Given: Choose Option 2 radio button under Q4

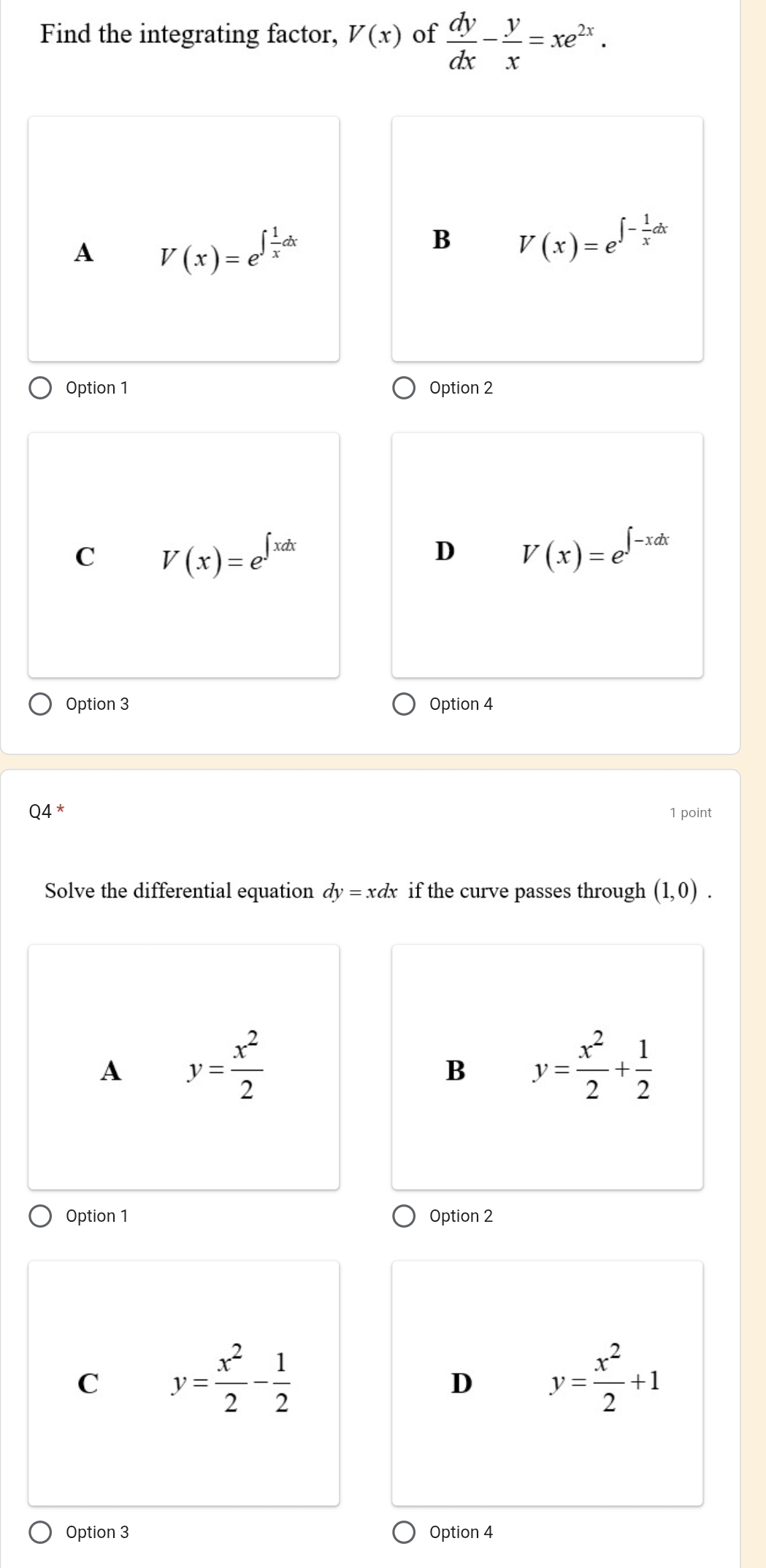Looking at the screenshot, I should point(404,1216).
